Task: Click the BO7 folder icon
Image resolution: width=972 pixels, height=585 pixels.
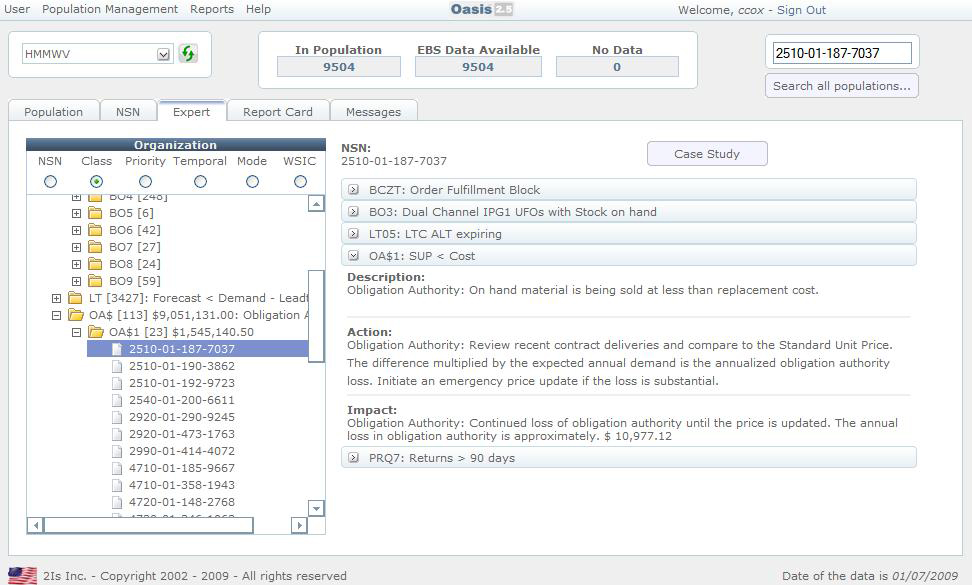Action: pyautogui.click(x=95, y=247)
